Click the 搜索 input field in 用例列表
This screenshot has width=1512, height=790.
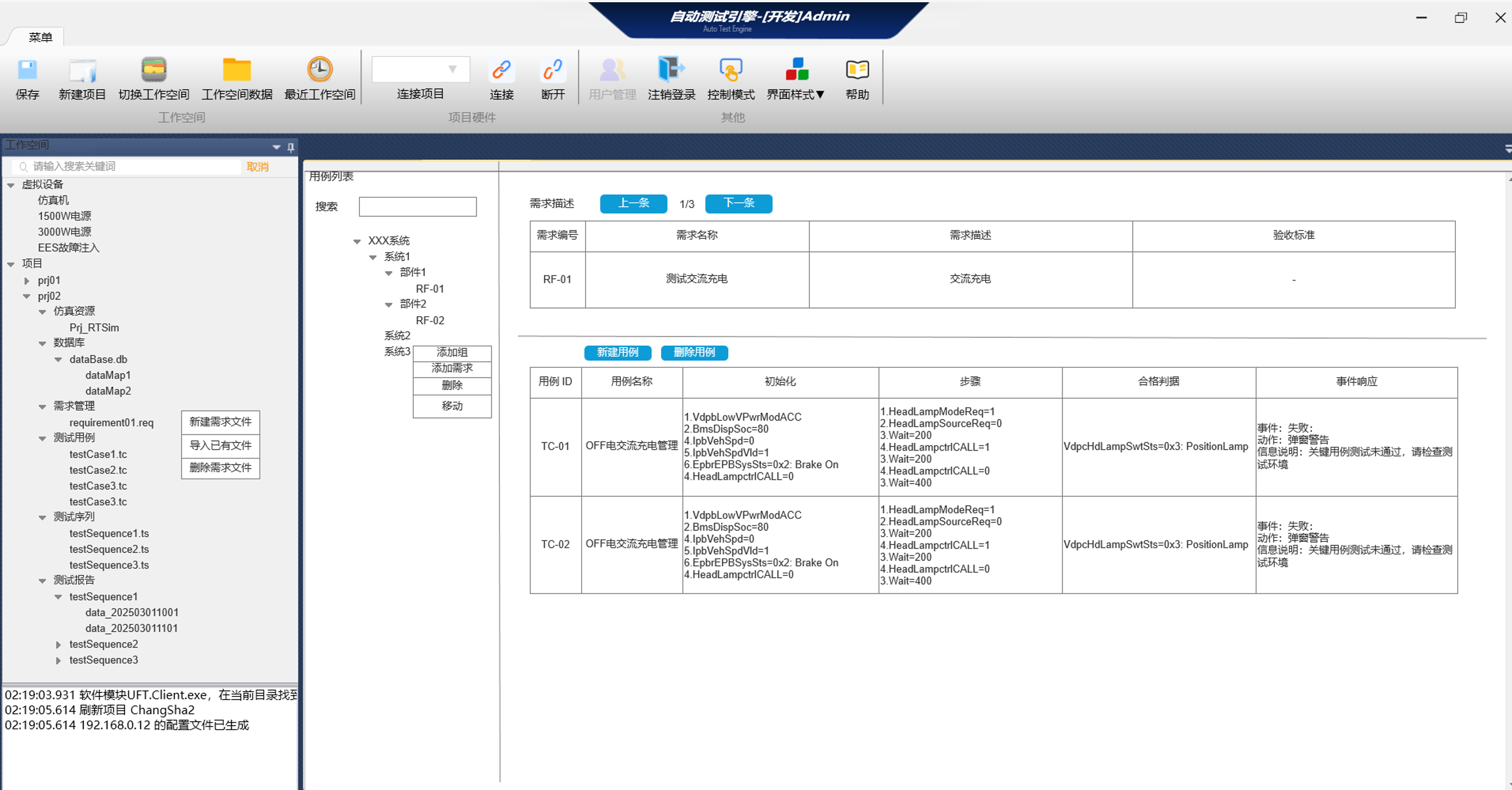tap(417, 207)
